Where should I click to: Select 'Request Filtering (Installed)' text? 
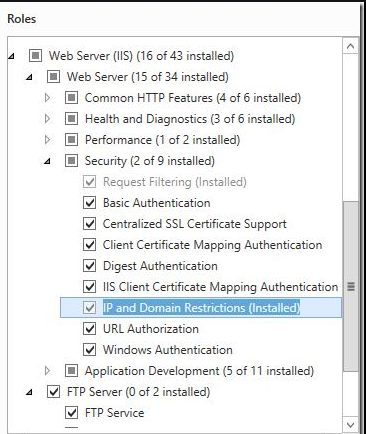pos(175,182)
